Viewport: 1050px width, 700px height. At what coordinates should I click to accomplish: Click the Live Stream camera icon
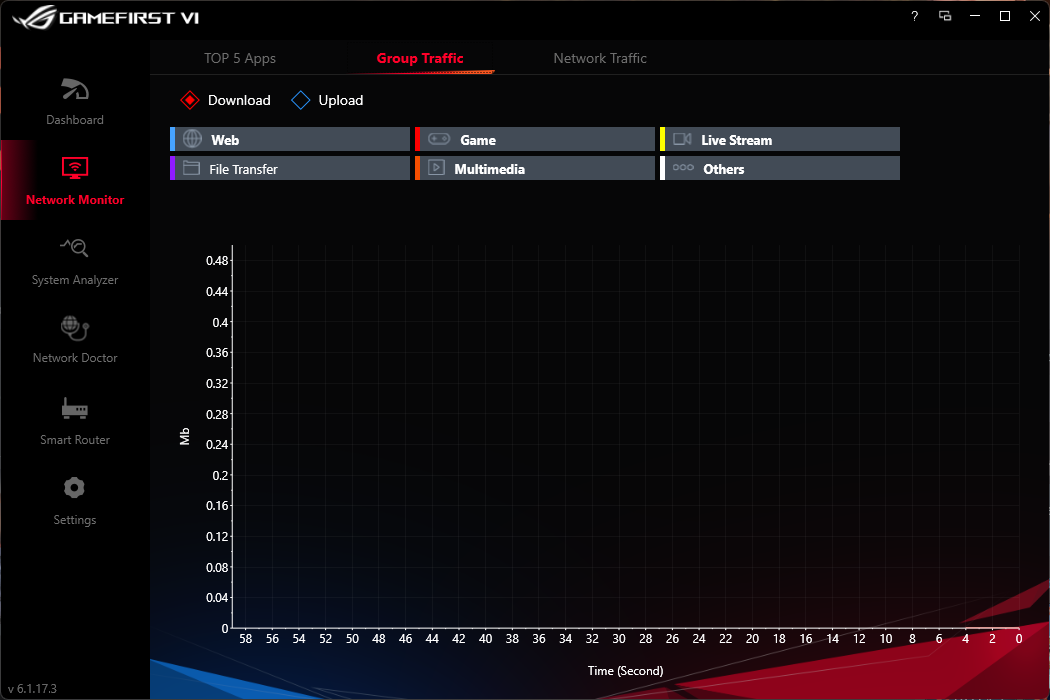(x=682, y=139)
